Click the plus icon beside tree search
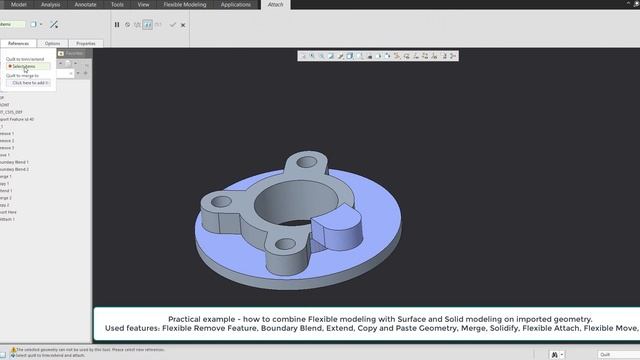Viewport: 640px width, 360px height. (86, 73)
